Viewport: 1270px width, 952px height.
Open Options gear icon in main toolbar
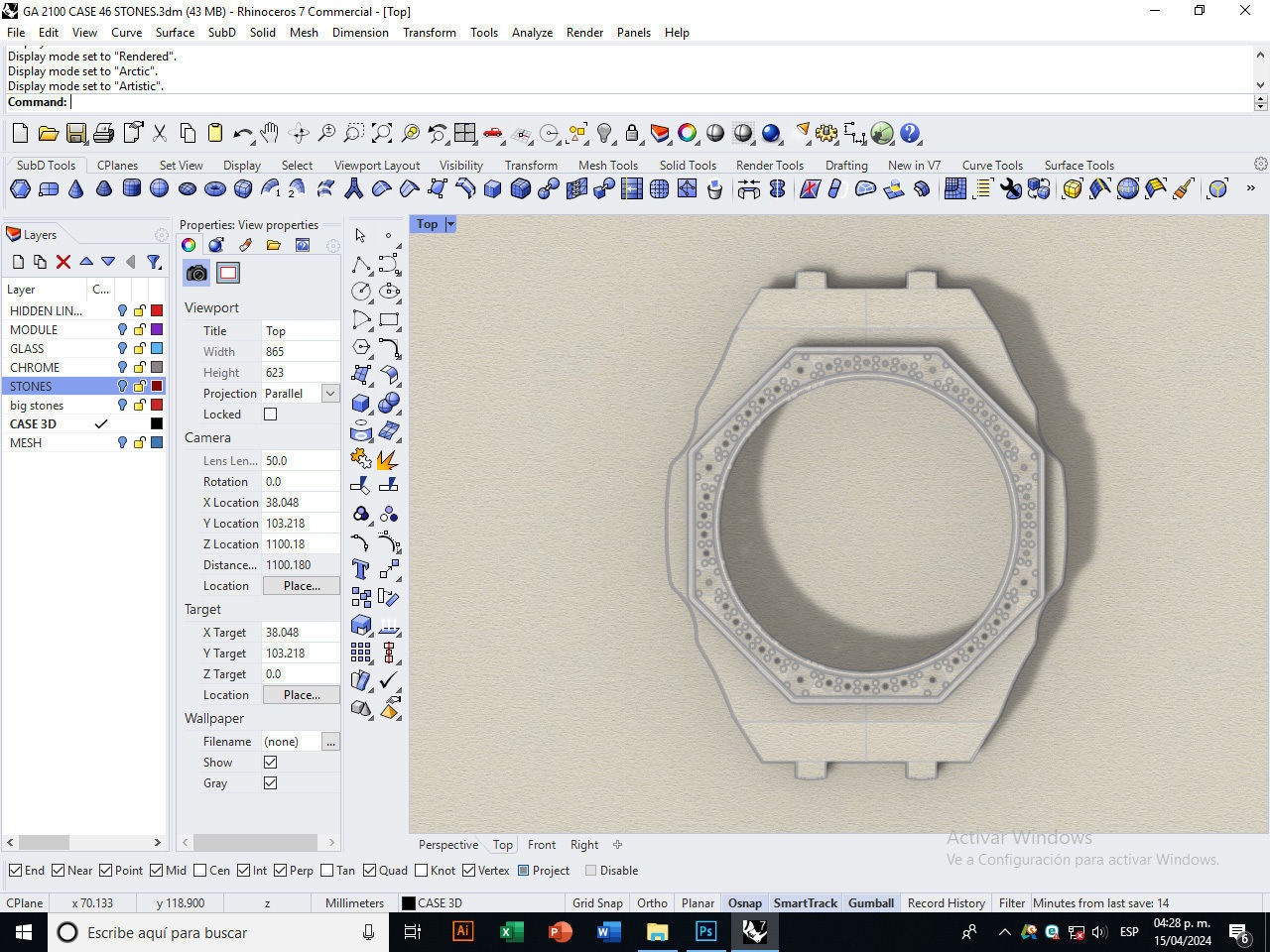click(826, 133)
